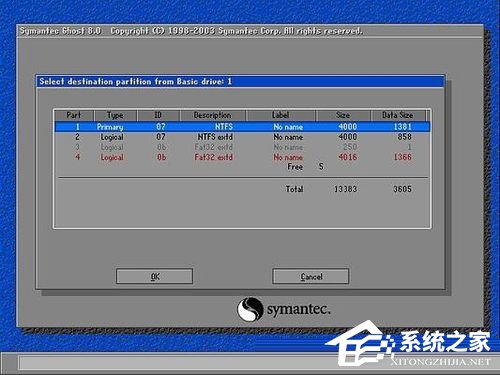The height and width of the screenshot is (375, 500).
Task: Click size value 4000 in Primary row
Action: 348,127
